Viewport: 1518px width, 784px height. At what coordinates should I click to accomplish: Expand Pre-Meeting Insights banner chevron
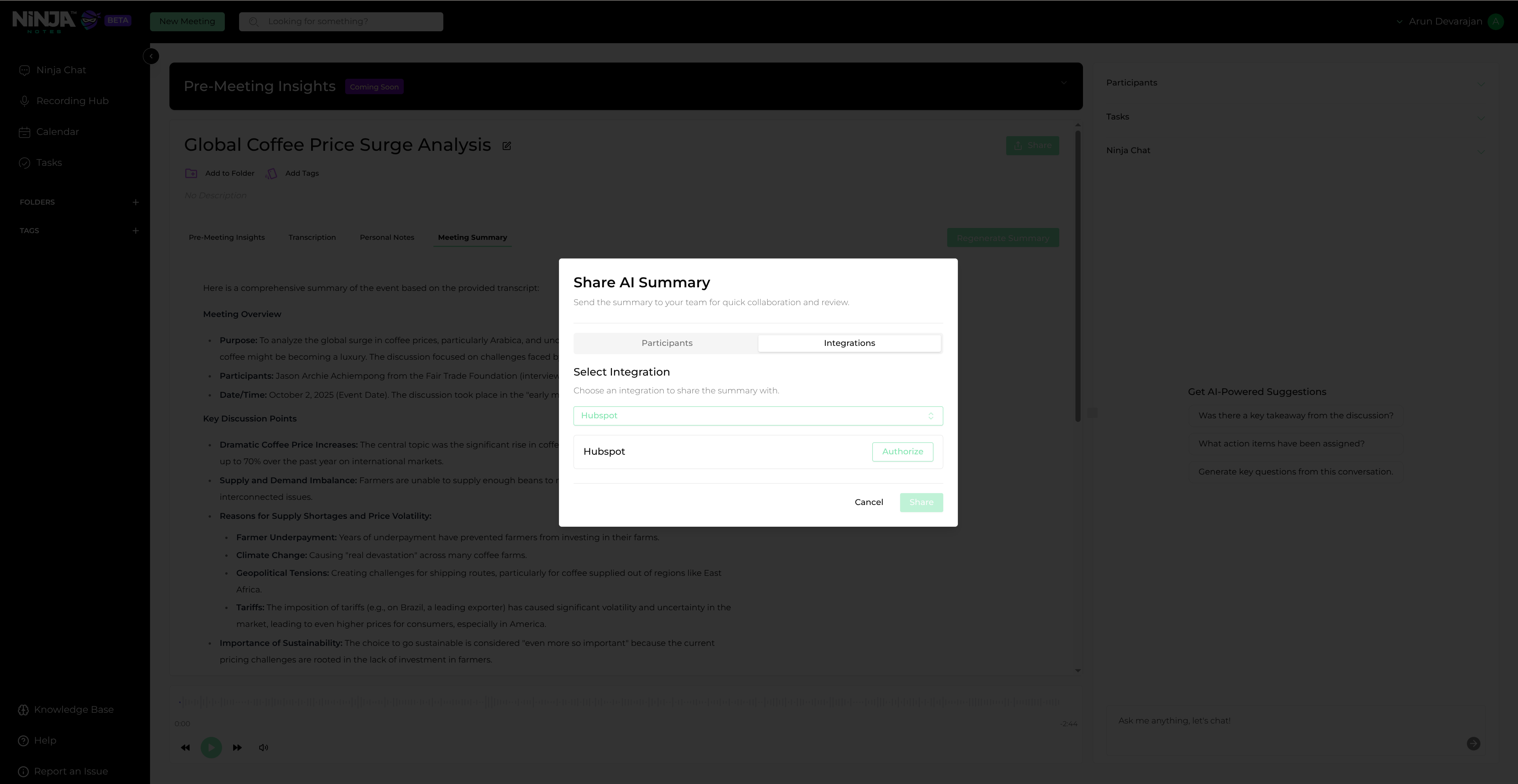1064,83
